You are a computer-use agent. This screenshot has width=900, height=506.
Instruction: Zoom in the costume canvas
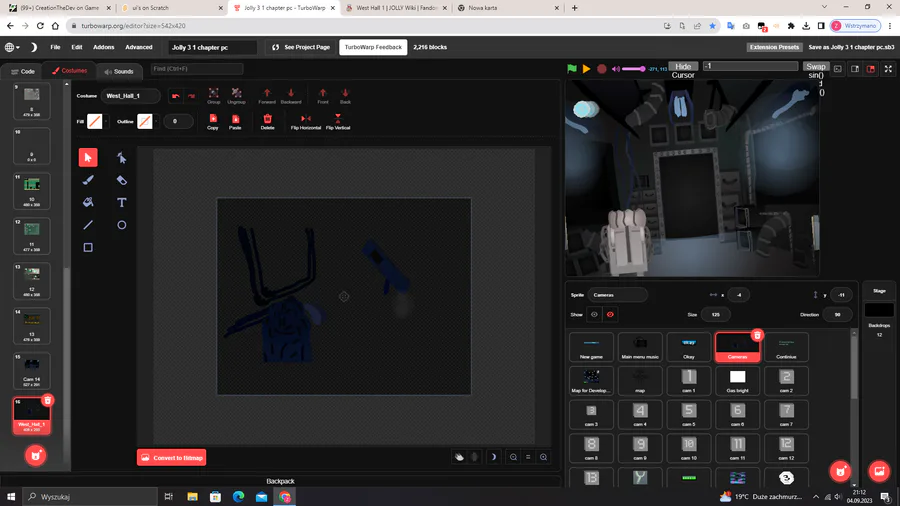[543, 457]
